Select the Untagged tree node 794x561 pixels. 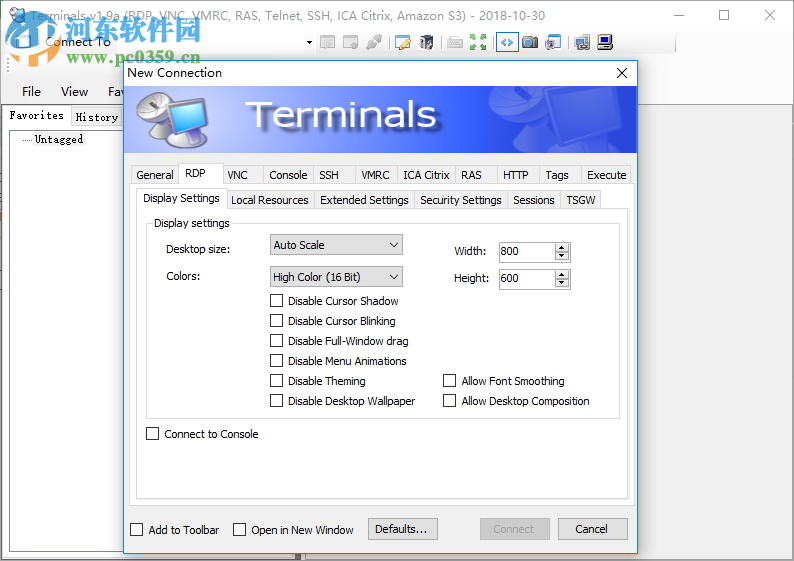click(x=59, y=139)
